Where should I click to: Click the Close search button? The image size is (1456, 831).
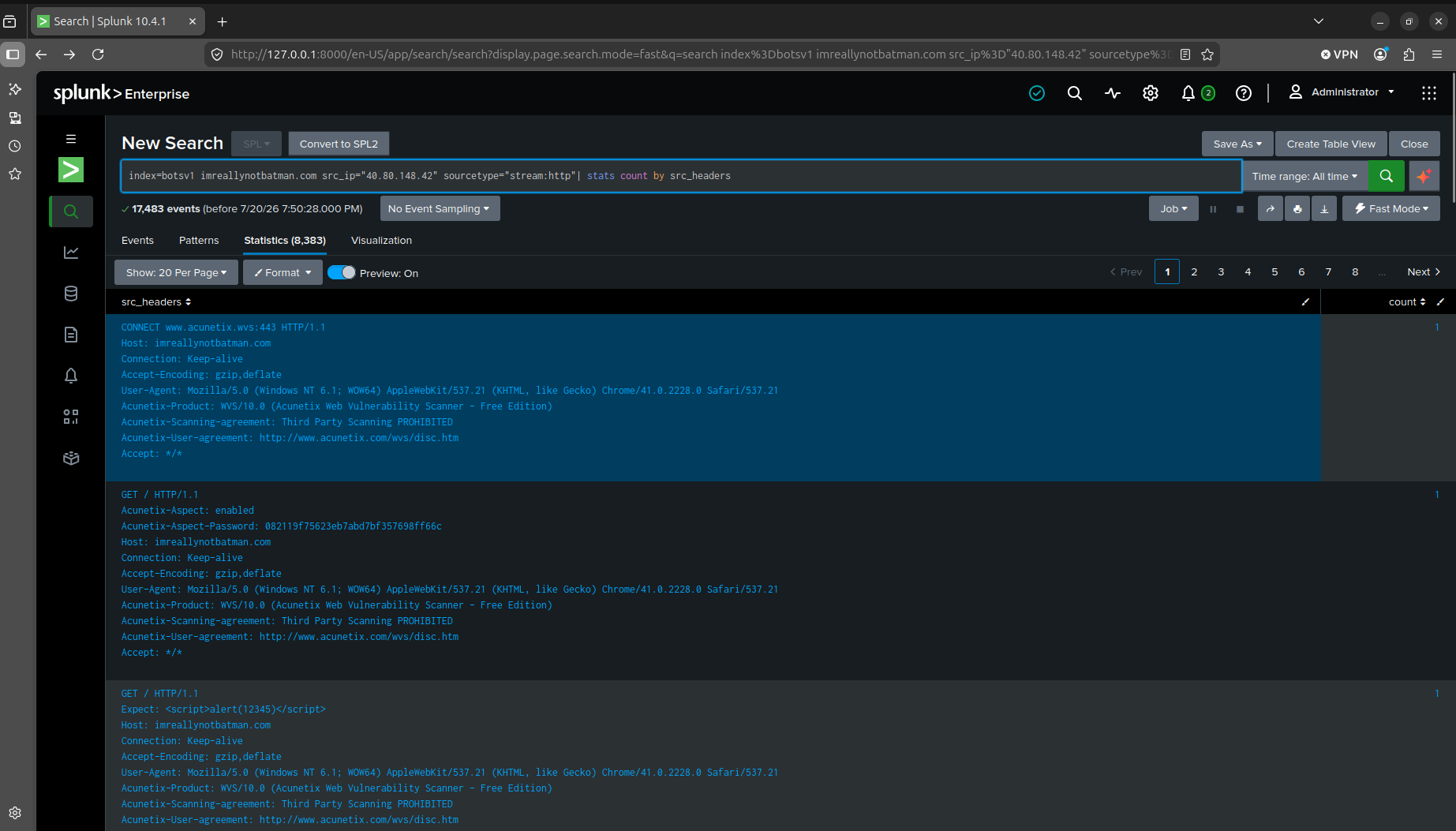coord(1414,144)
